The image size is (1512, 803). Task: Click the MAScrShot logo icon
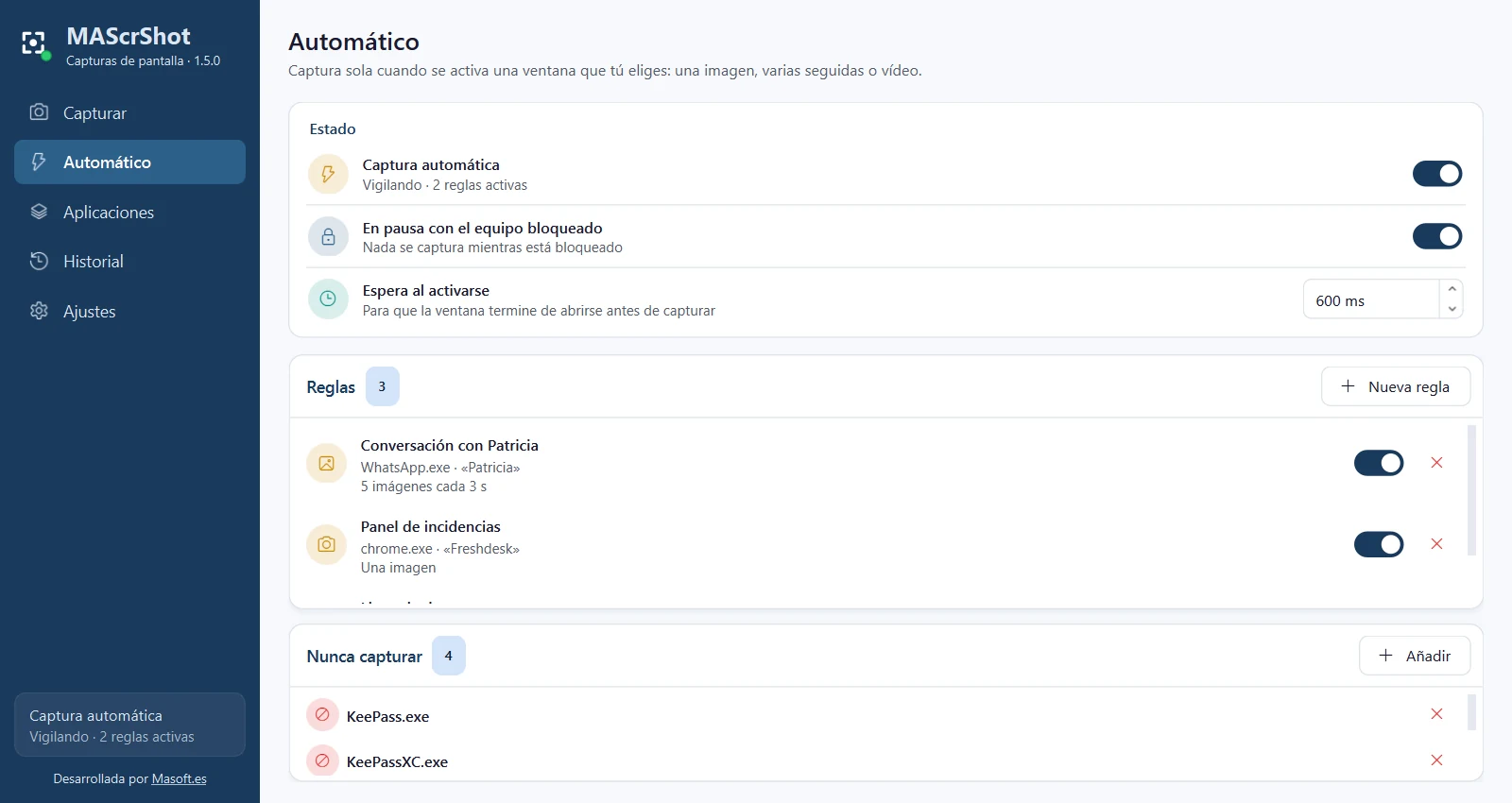pyautogui.click(x=35, y=43)
